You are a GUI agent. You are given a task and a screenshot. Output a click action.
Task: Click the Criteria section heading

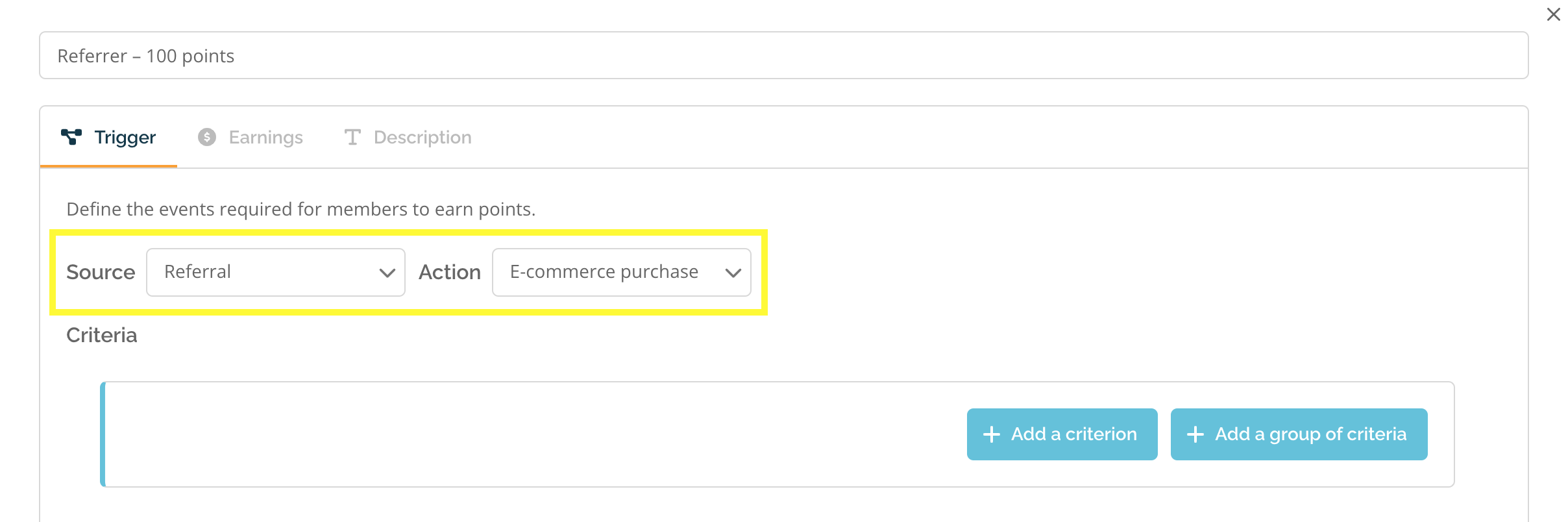point(102,335)
